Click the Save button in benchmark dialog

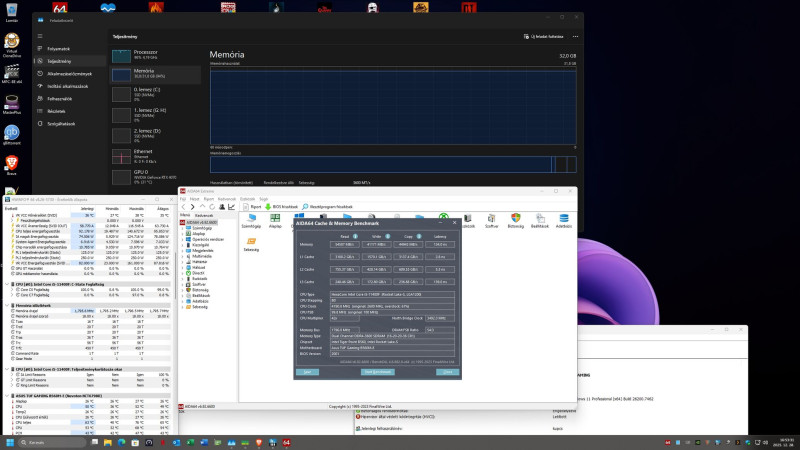click(309, 371)
